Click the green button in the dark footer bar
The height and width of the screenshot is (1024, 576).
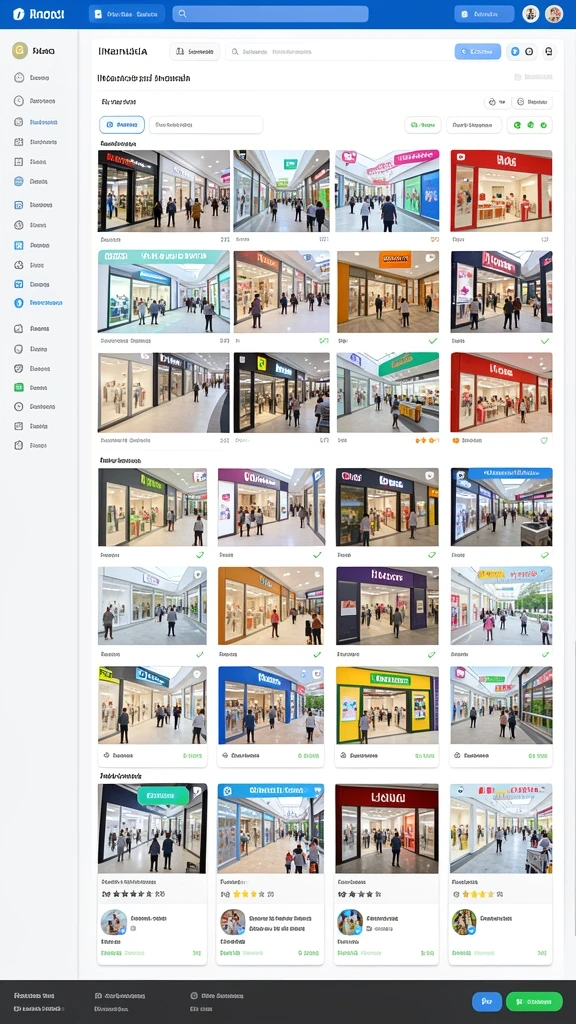click(x=534, y=1001)
